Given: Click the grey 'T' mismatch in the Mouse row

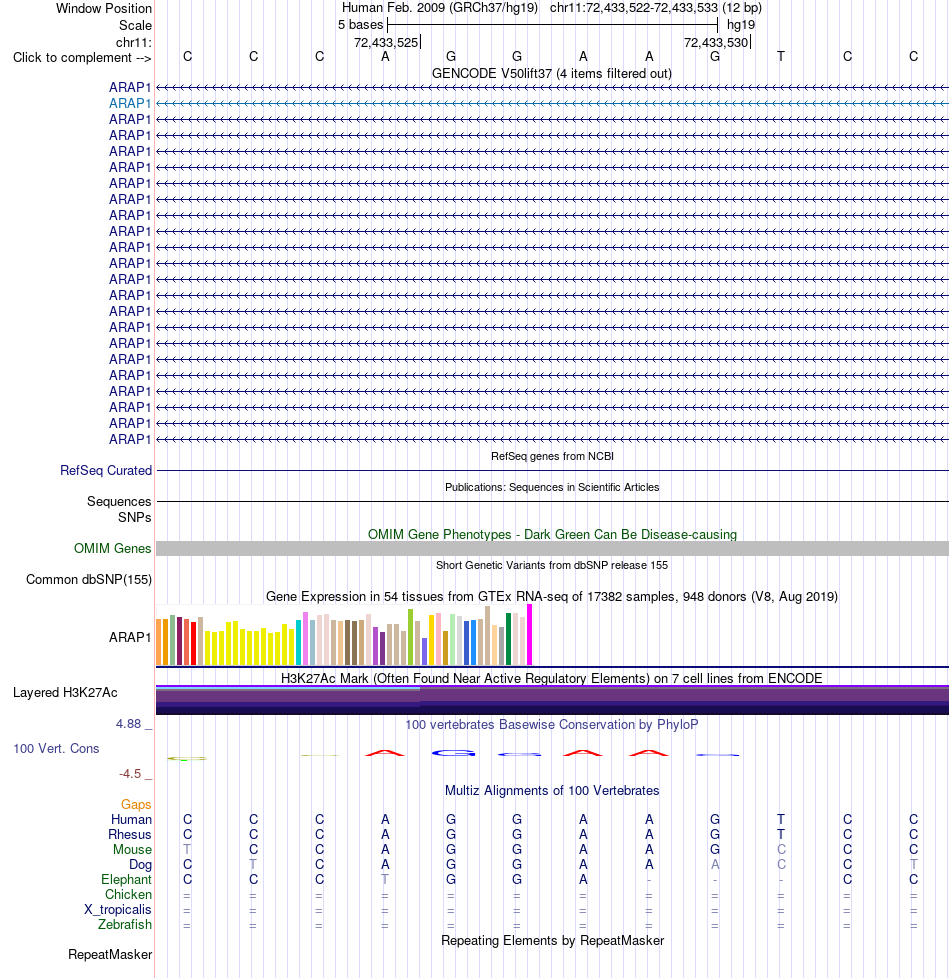Looking at the screenshot, I should (187, 850).
